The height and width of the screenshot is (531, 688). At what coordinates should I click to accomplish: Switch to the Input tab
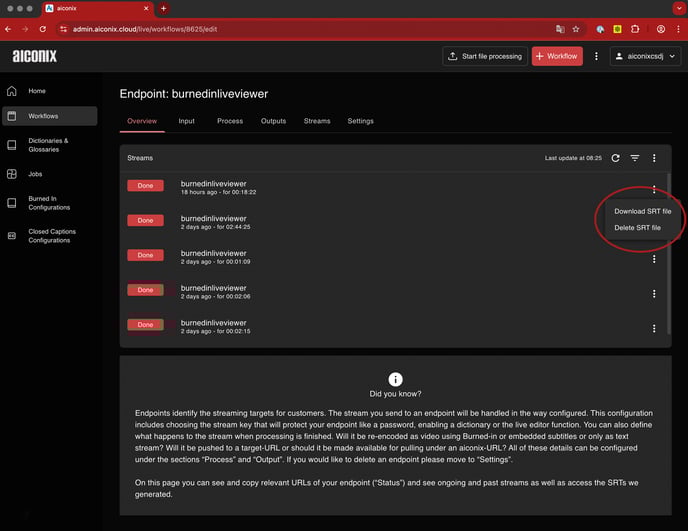tap(186, 121)
